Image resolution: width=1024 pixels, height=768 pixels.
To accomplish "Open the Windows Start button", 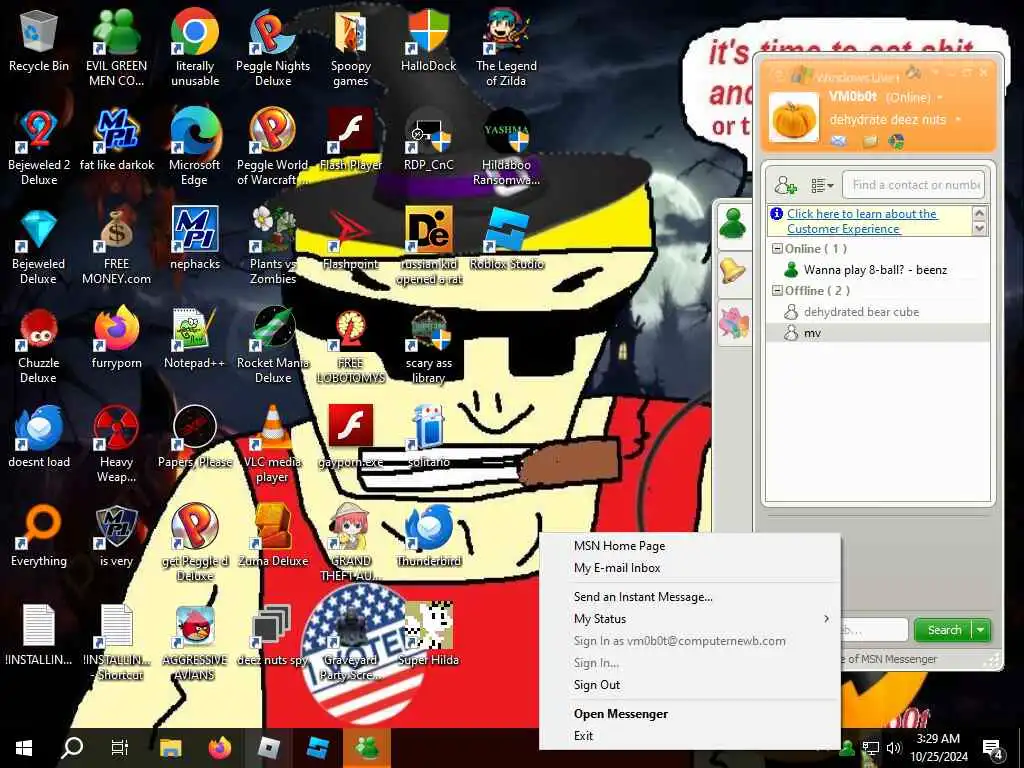I will click(24, 748).
